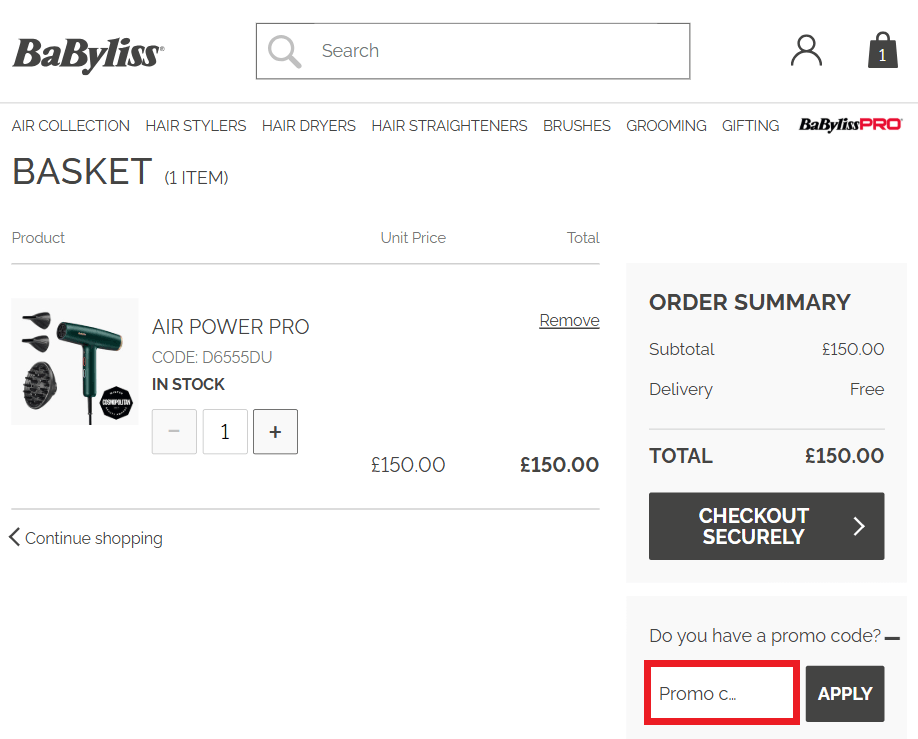Image resolution: width=918 pixels, height=739 pixels.
Task: Click the back arrow beside Continue shopping
Action: point(14,537)
